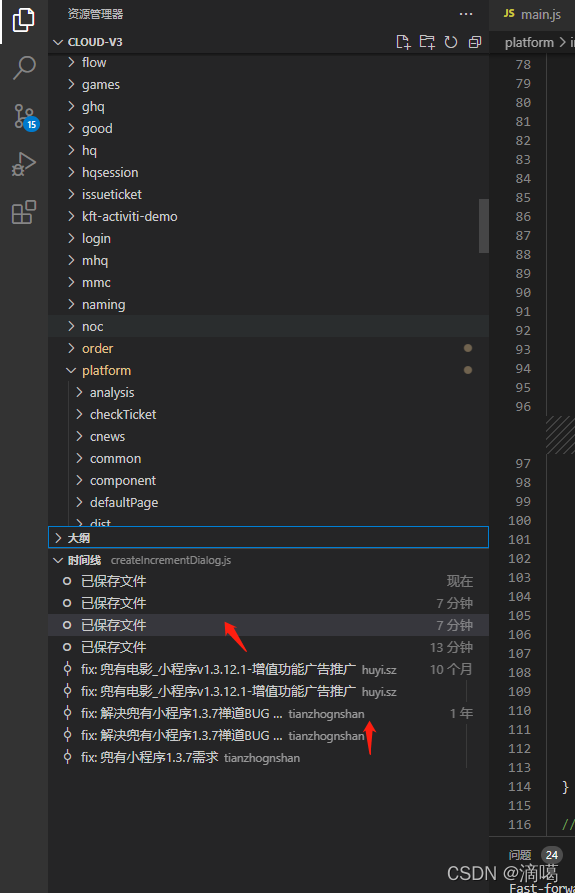Click the commit icon of huyi.sz 10 个月 entry
Screen dimensions: 575x893
(67, 669)
